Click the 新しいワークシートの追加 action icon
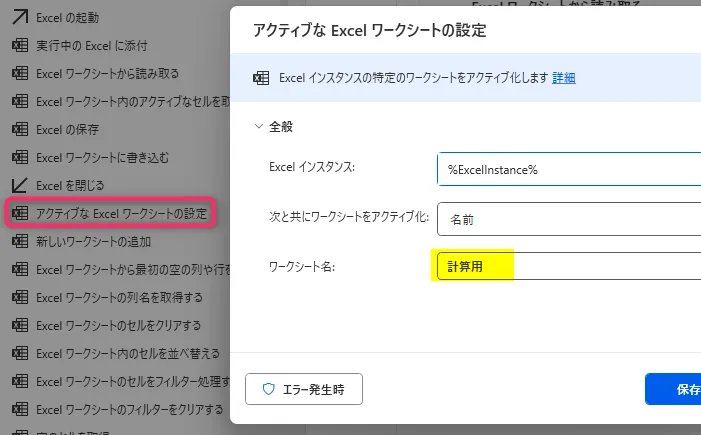Viewport: 701px width, 435px height. (18, 241)
